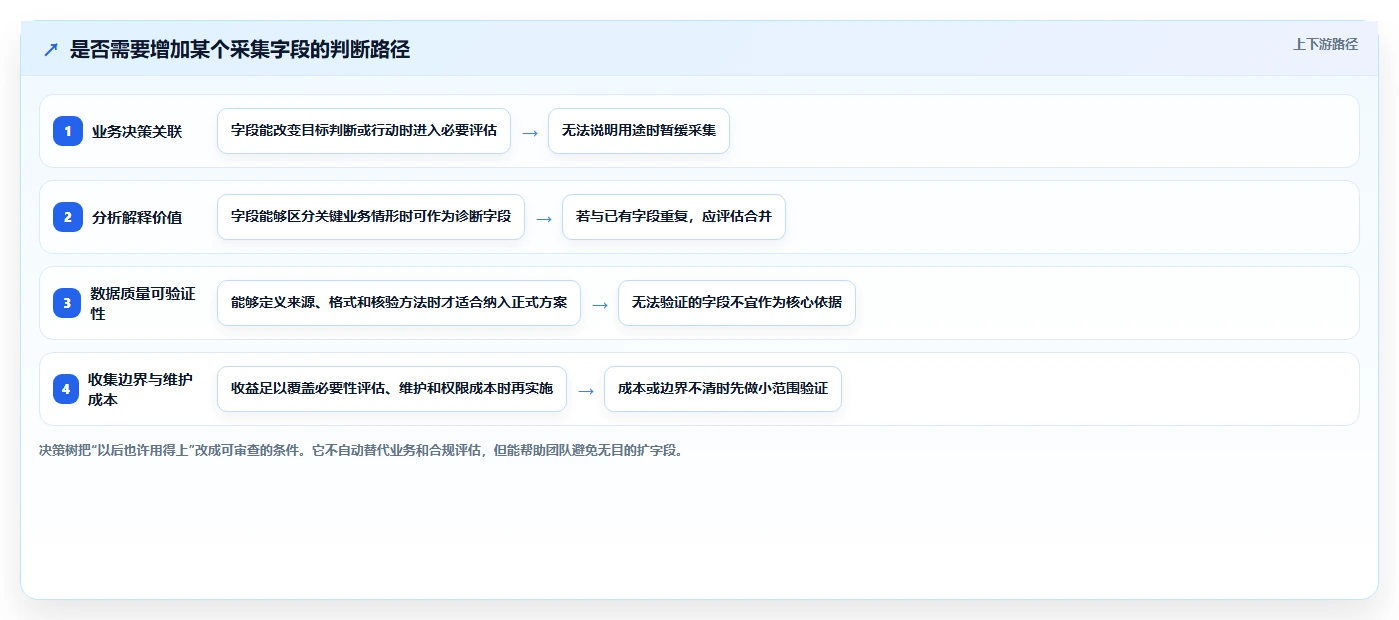The height and width of the screenshot is (620, 1399).
Task: Click the footnote text starting with 决策树把
Action: (x=363, y=450)
